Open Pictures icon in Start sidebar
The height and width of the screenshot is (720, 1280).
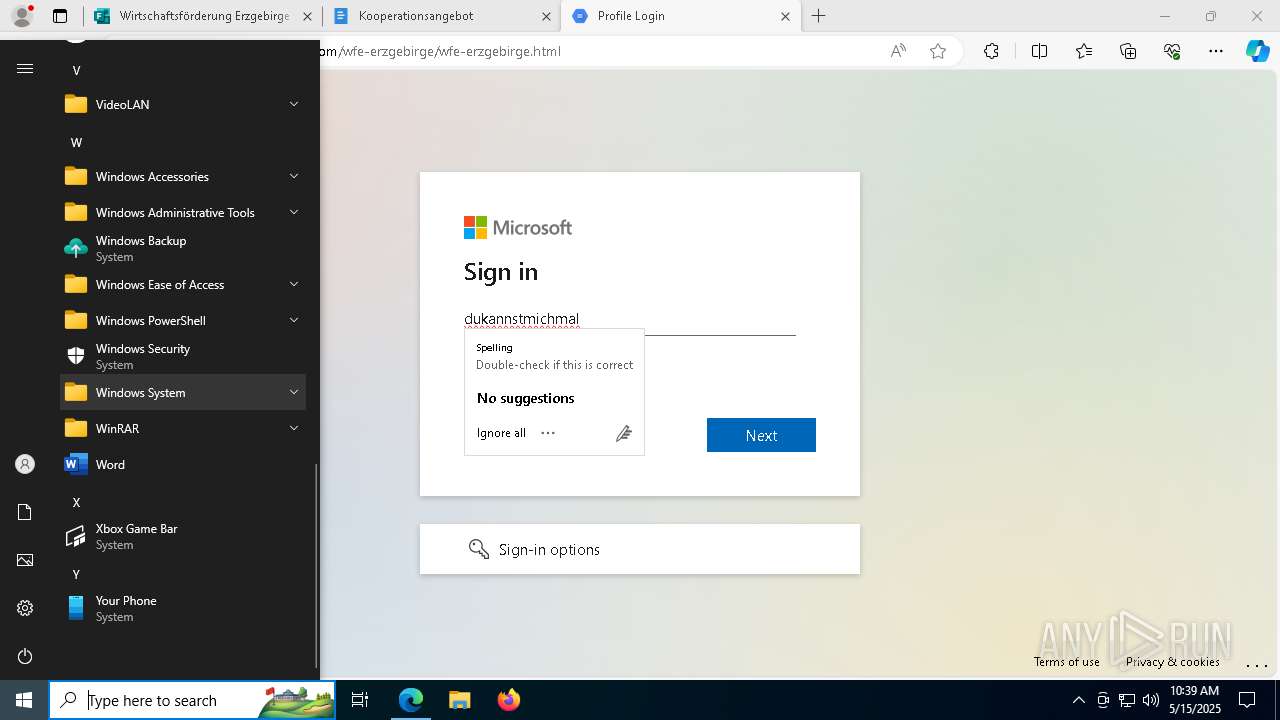(25, 560)
